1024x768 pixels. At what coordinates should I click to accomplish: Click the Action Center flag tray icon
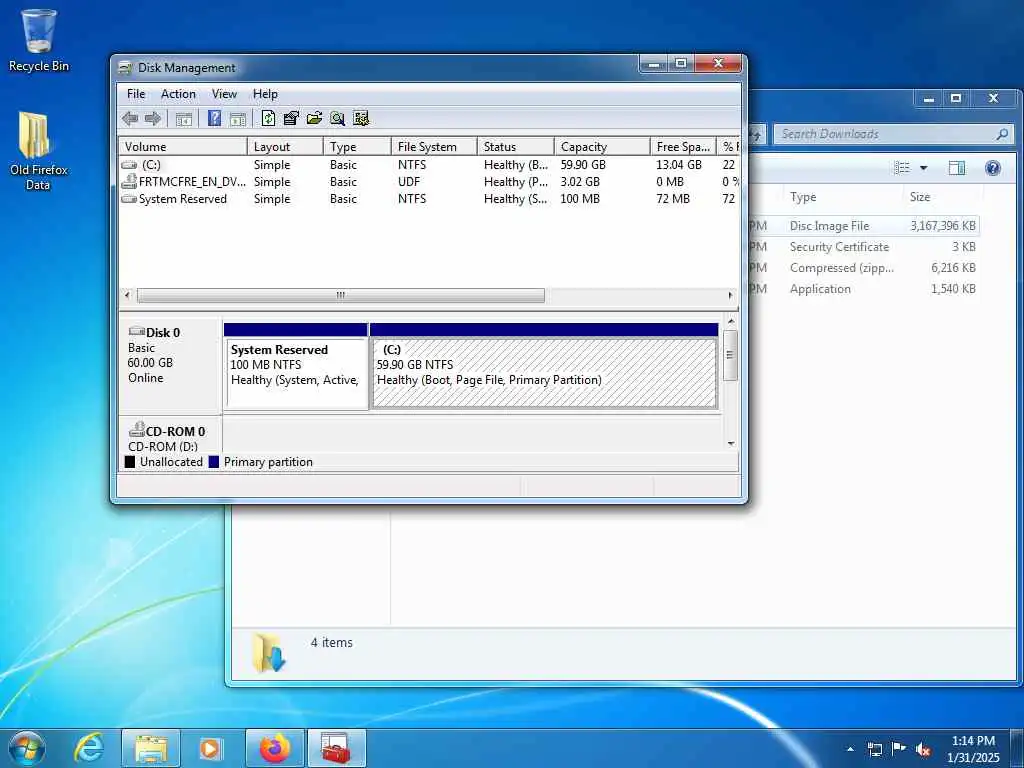pyautogui.click(x=899, y=749)
